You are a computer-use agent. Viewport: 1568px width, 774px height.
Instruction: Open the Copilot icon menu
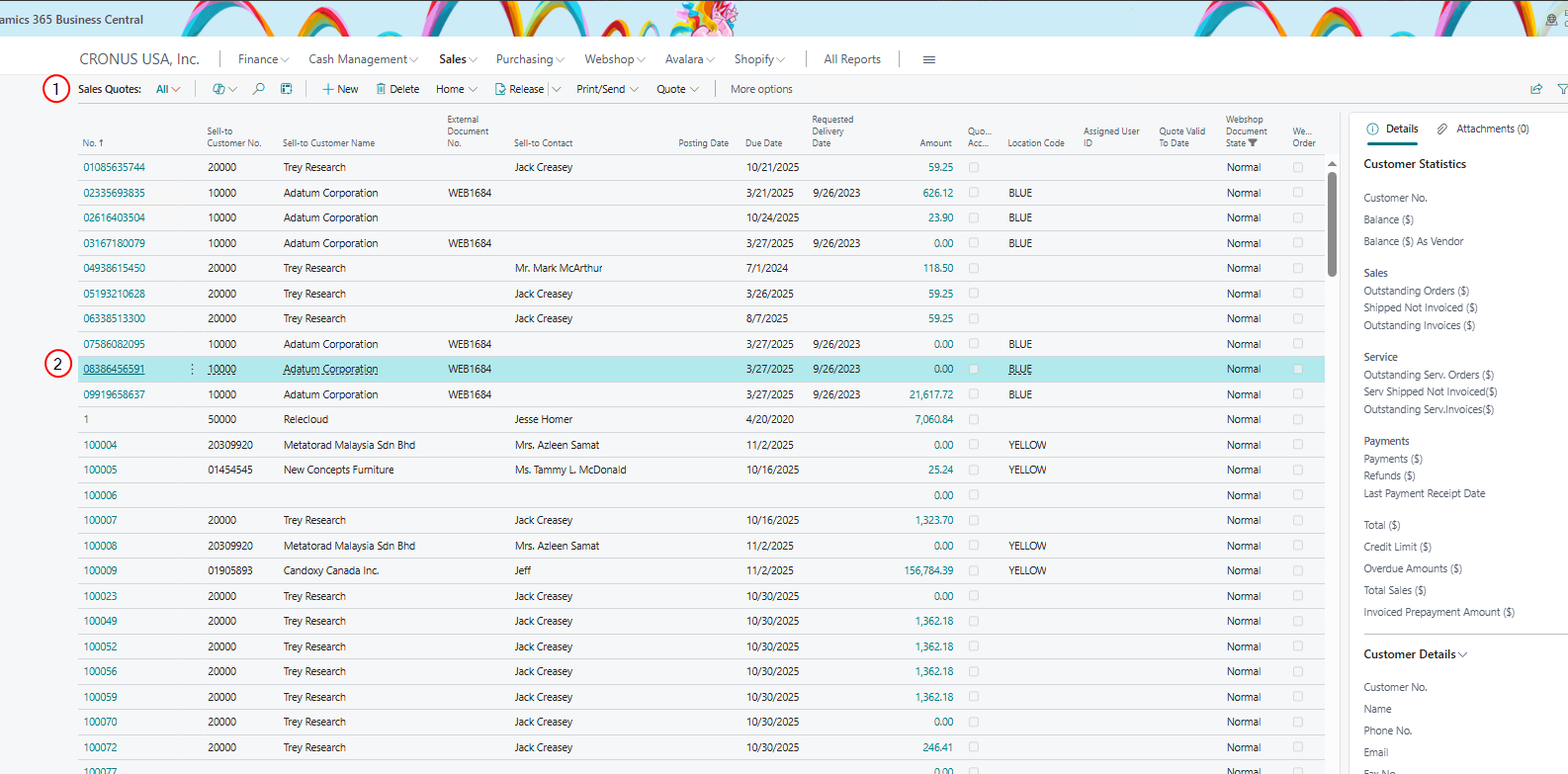pos(224,89)
